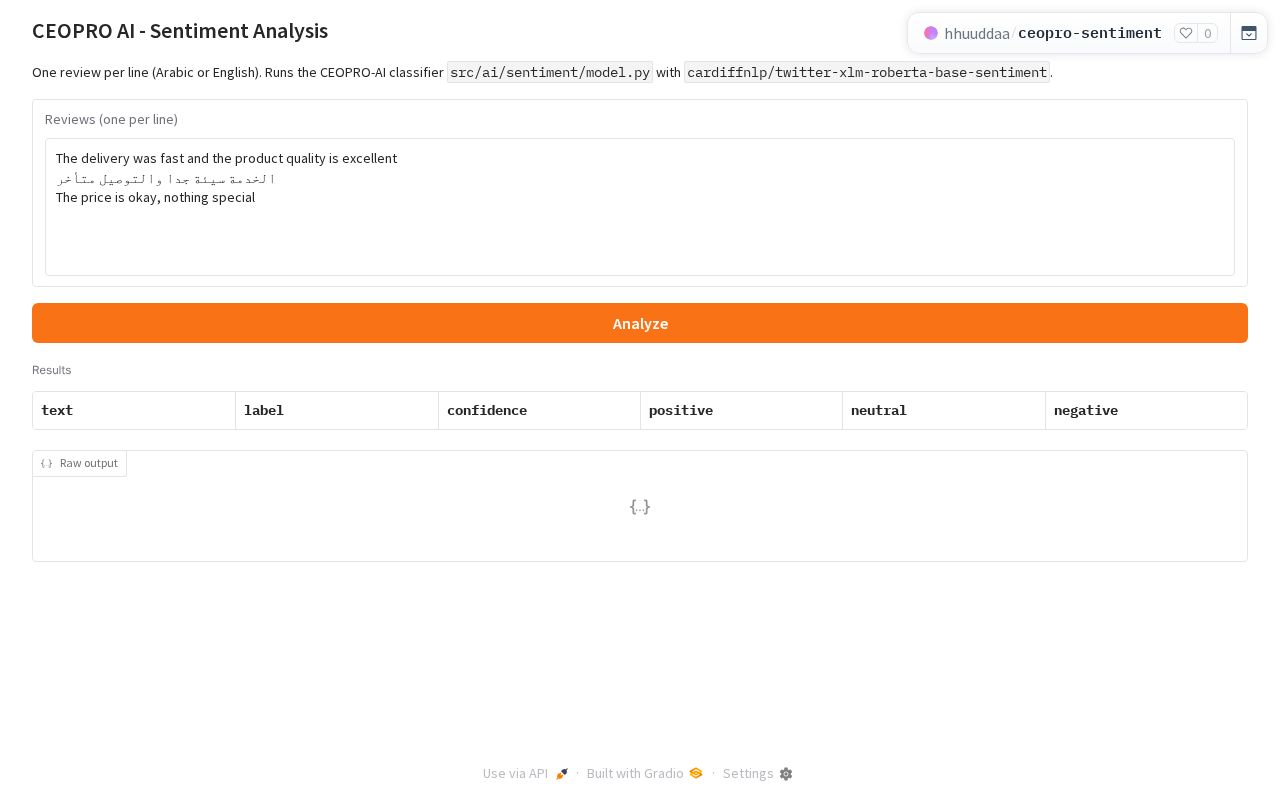The height and width of the screenshot is (800, 1280).
Task: Open the hhuuddaa user link
Action: [977, 33]
